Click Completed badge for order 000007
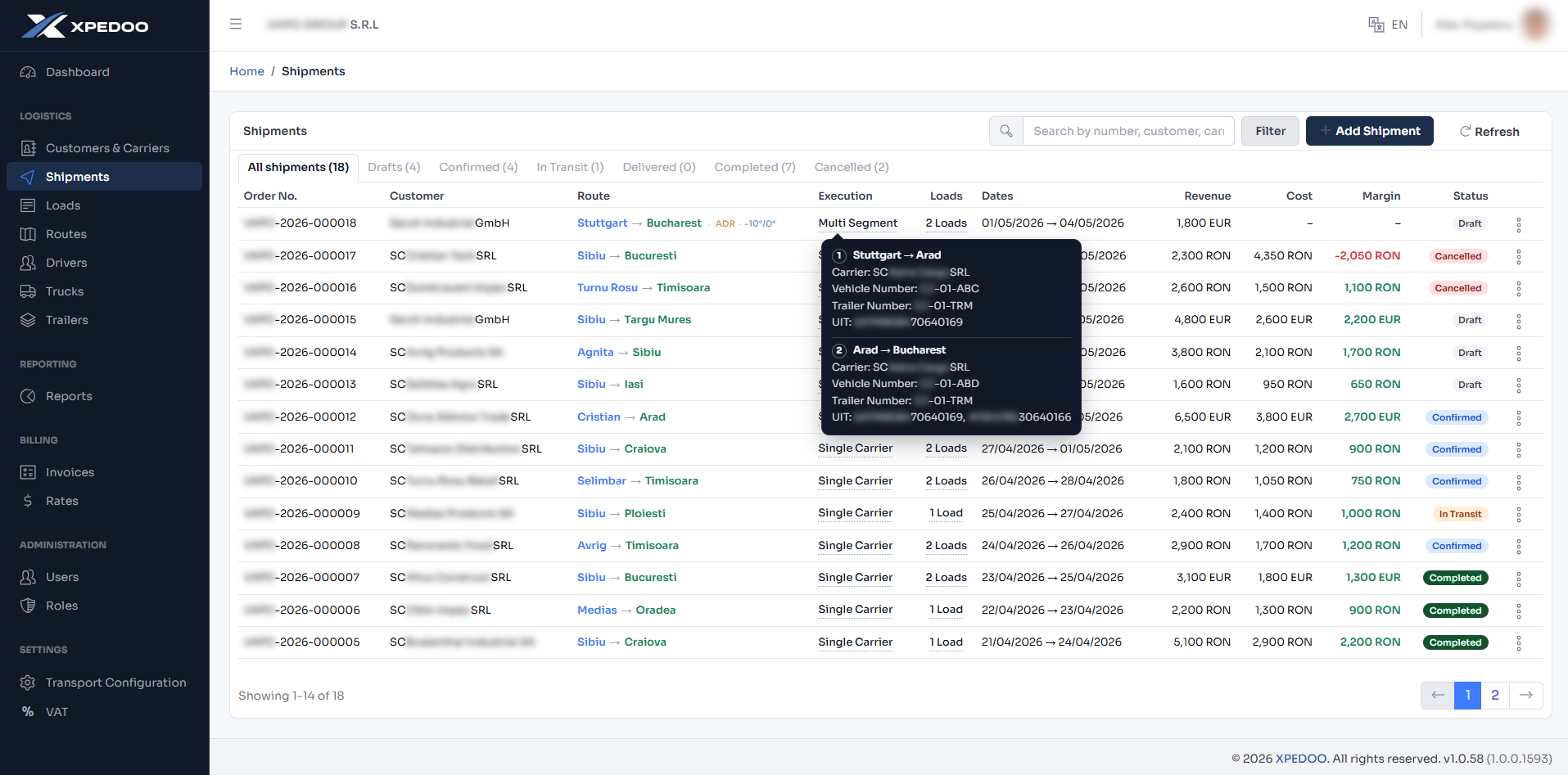 (x=1456, y=579)
